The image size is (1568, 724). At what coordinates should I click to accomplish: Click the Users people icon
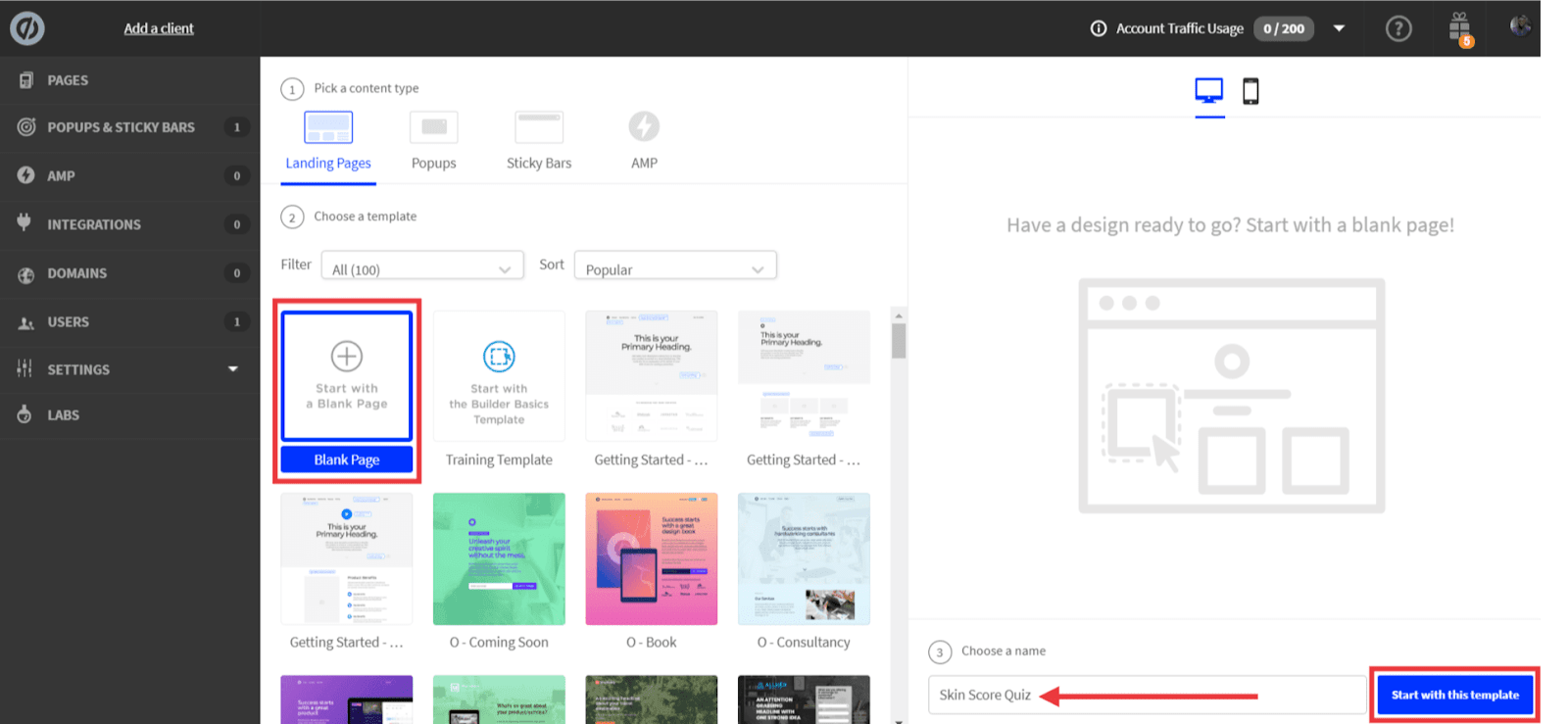[26, 322]
